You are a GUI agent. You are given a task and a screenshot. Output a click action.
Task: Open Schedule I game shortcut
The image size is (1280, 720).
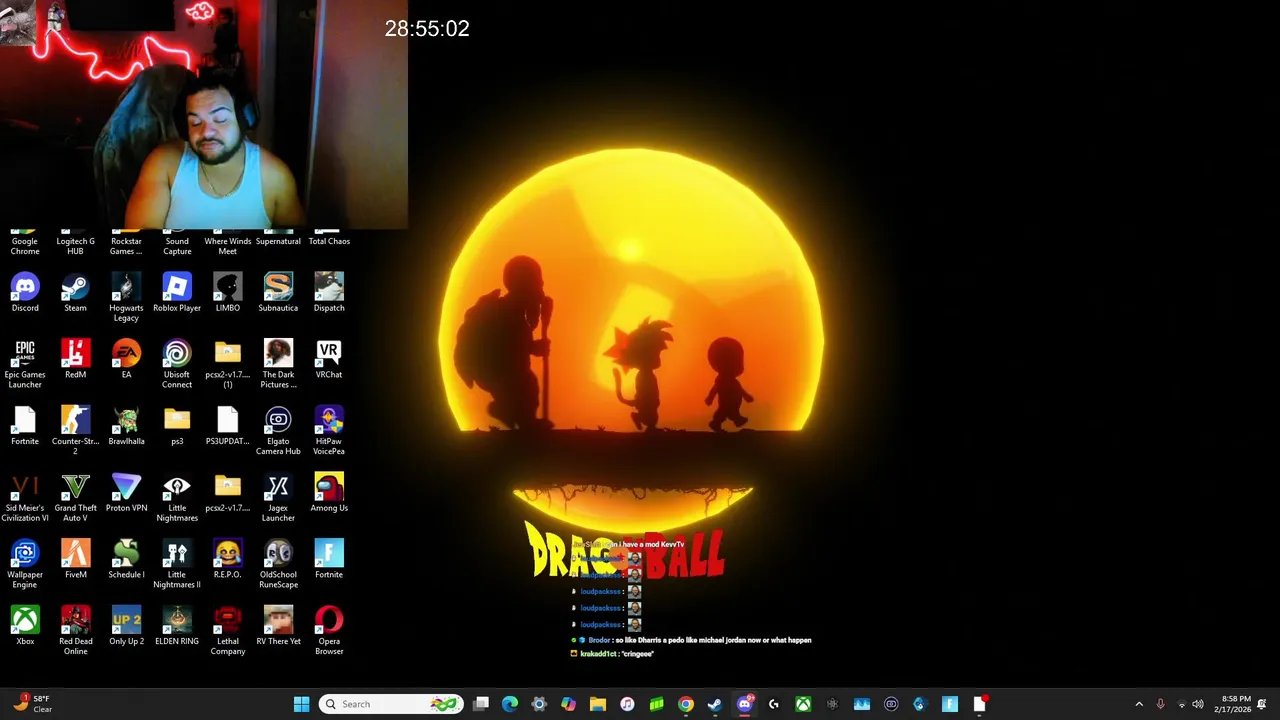126,560
